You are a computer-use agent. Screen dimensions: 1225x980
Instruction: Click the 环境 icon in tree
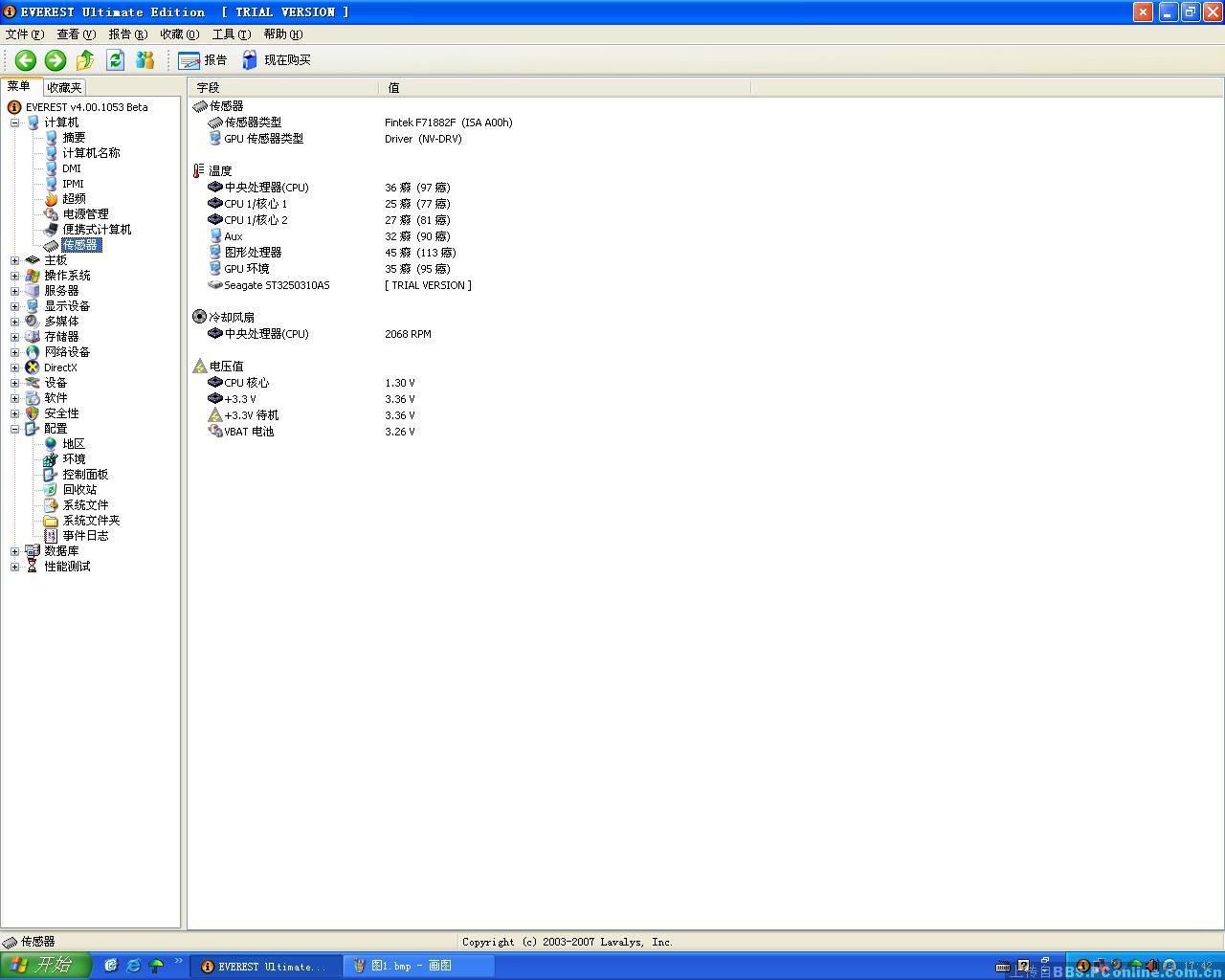point(51,459)
